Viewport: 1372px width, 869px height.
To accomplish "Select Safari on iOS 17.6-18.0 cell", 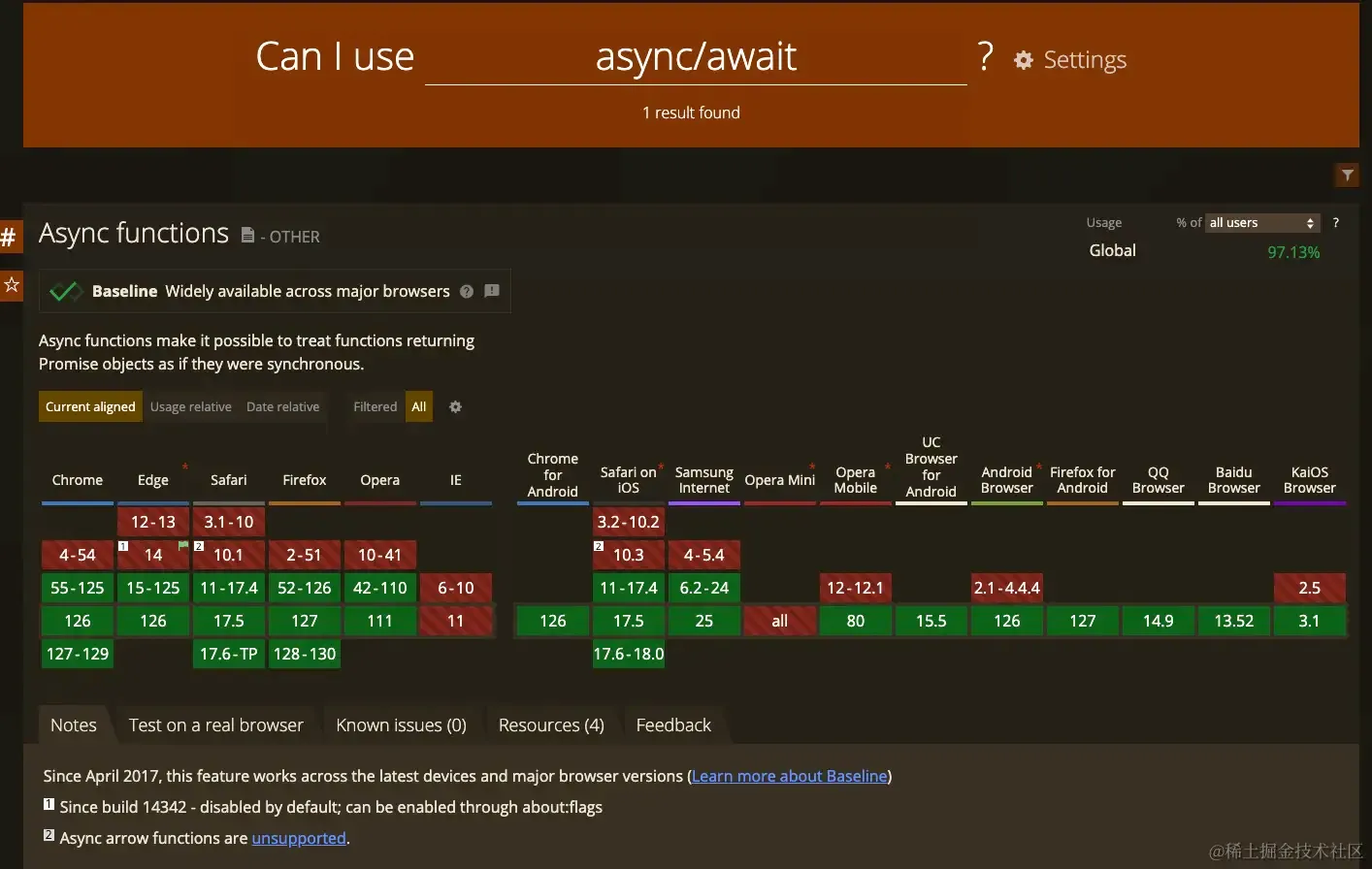I will (629, 654).
